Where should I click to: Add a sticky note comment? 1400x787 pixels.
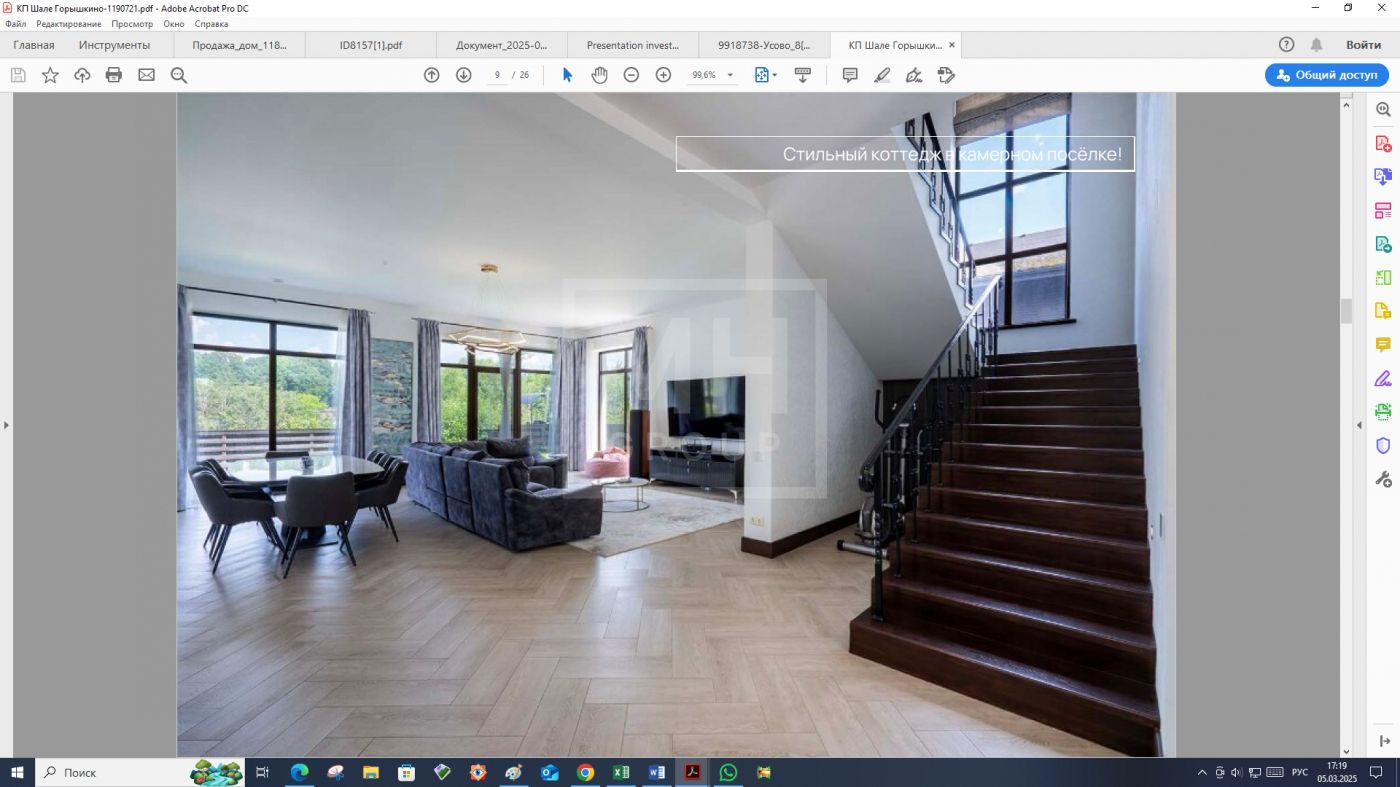[850, 75]
